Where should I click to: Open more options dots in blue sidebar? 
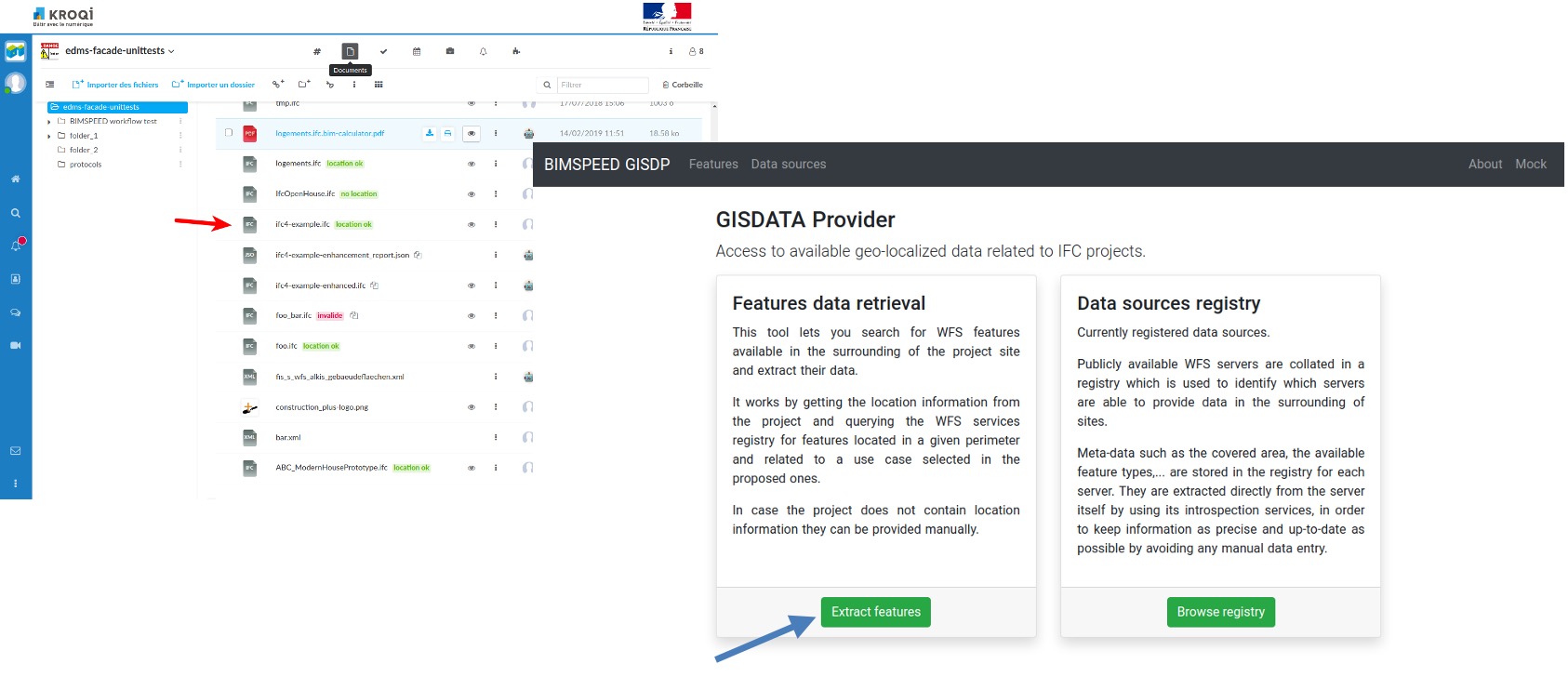pyautogui.click(x=16, y=484)
